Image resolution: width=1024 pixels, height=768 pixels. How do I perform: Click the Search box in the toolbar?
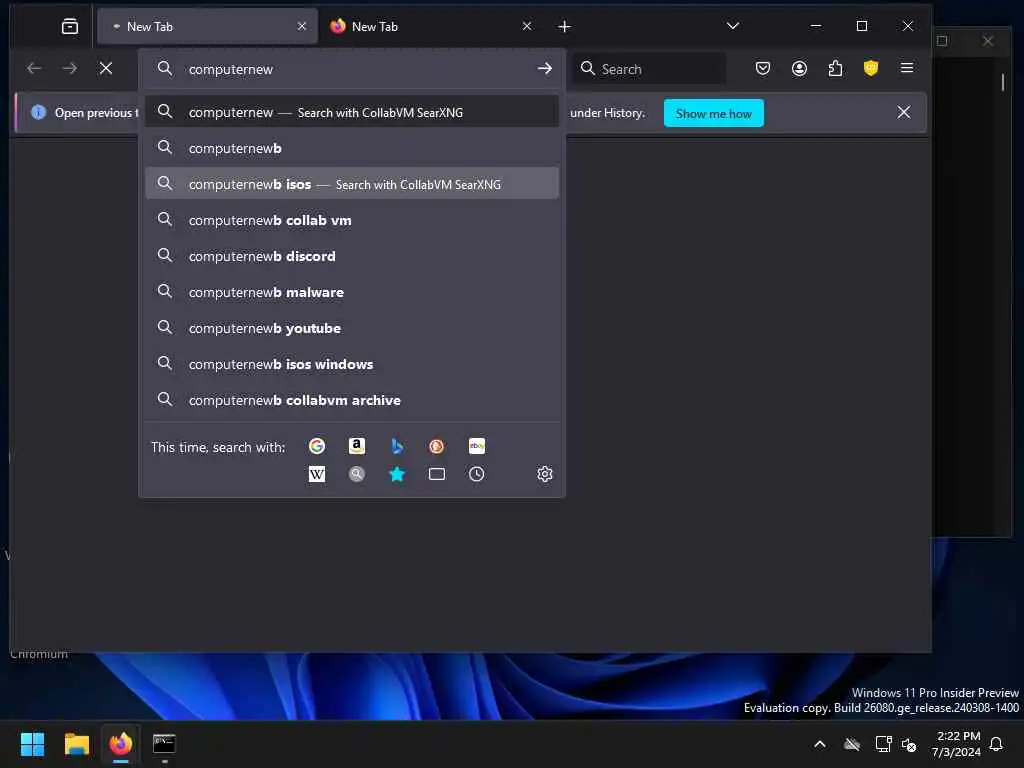coord(648,69)
